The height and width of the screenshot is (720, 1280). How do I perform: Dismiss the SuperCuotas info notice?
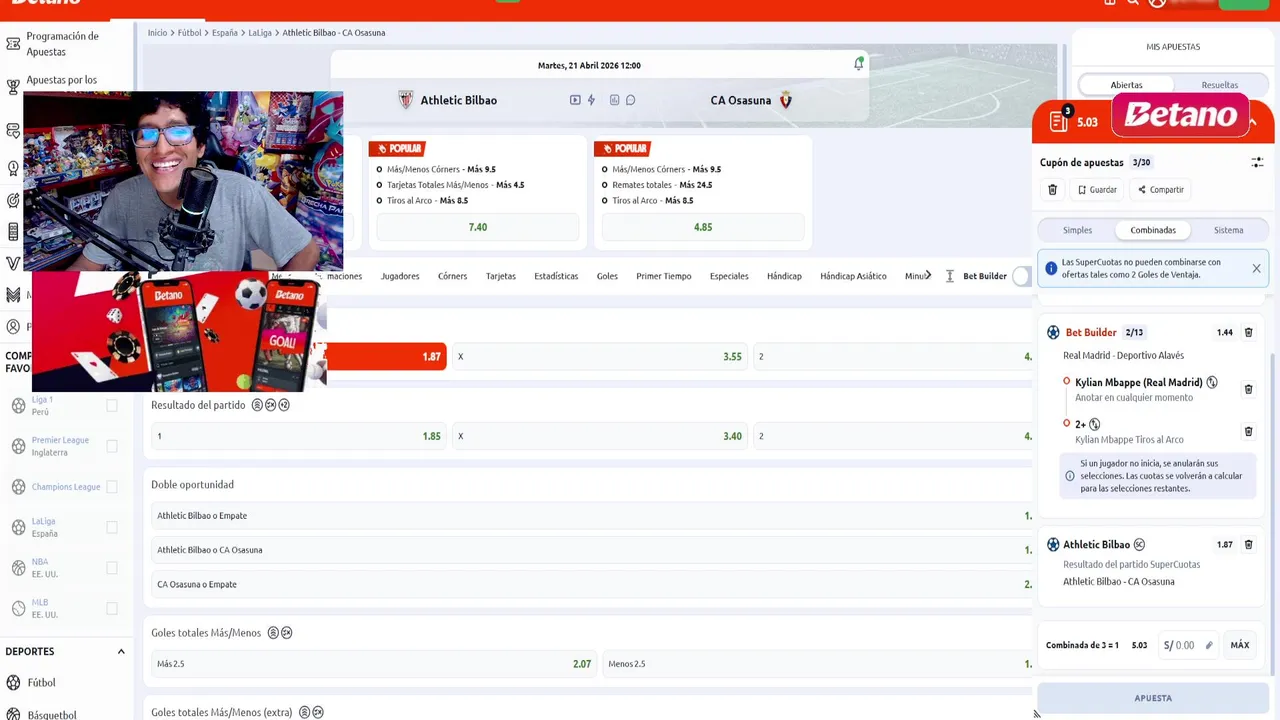pyautogui.click(x=1256, y=268)
